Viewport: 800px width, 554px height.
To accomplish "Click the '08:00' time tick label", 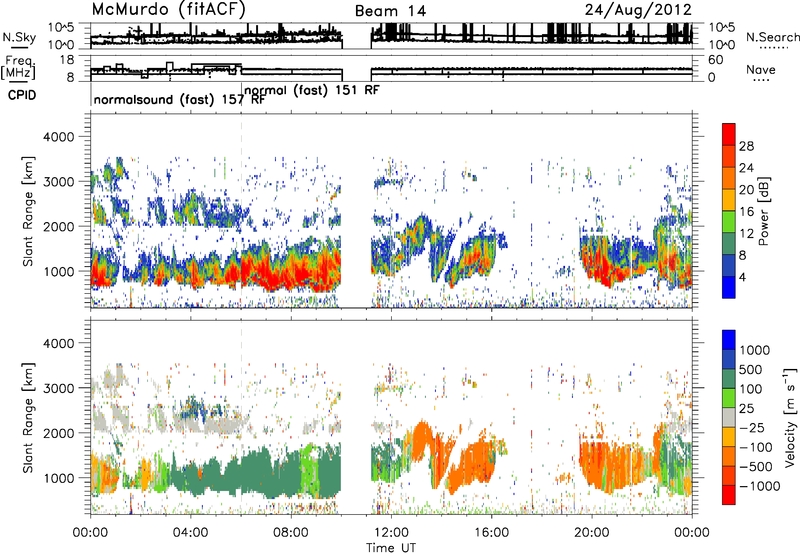I will [x=290, y=533].
